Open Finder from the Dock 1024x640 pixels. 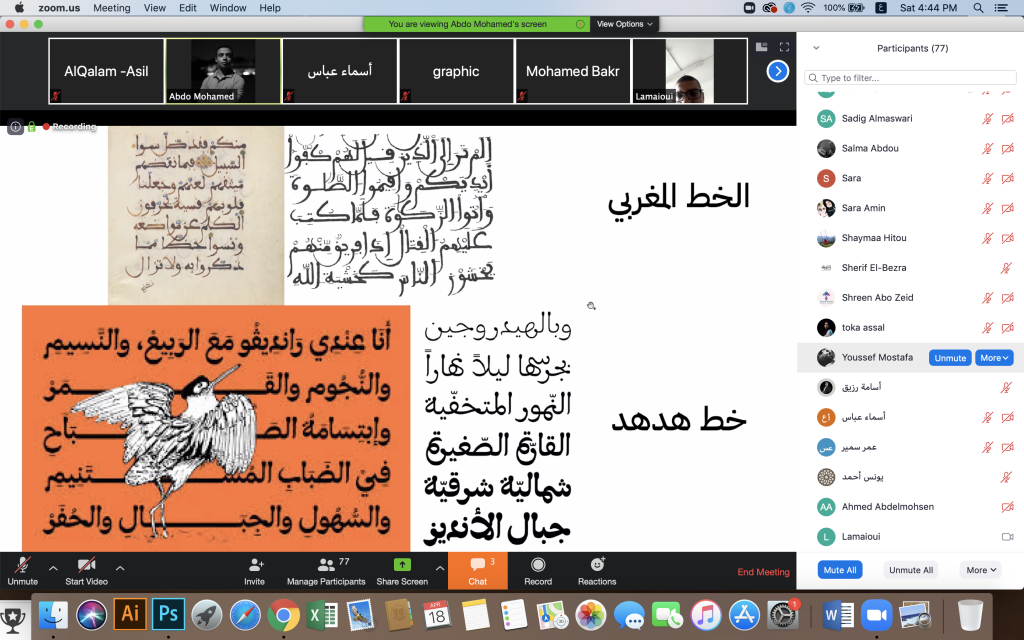point(53,615)
